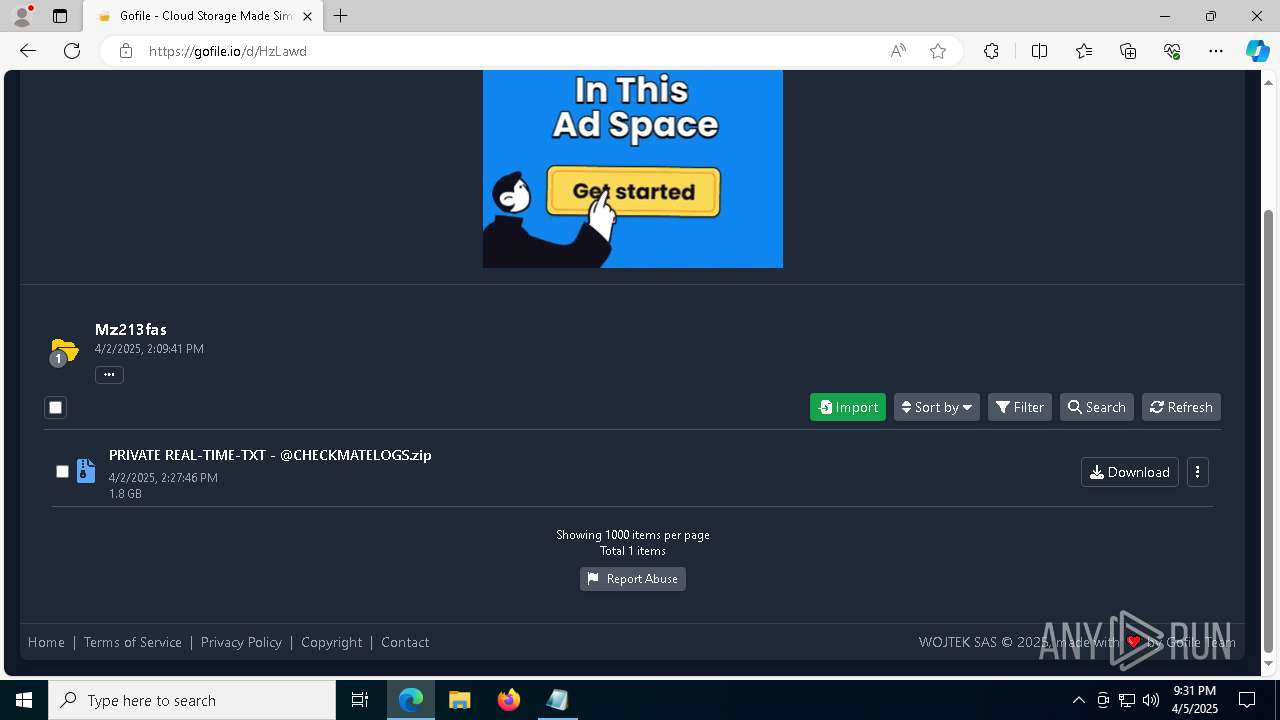
Task: Open Browser essentials
Action: point(1172,51)
